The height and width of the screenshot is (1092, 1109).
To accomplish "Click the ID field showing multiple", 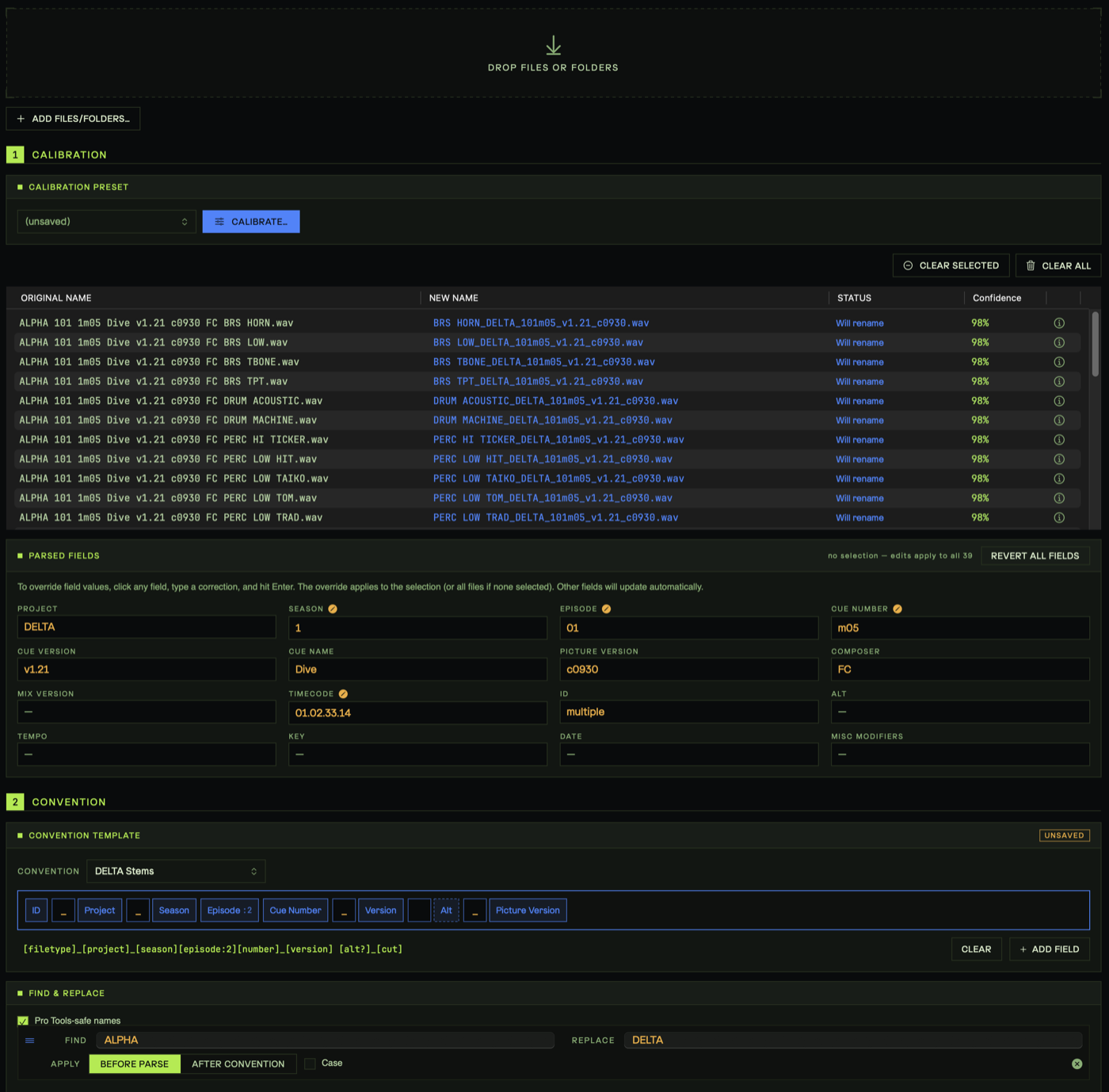I will 689,712.
